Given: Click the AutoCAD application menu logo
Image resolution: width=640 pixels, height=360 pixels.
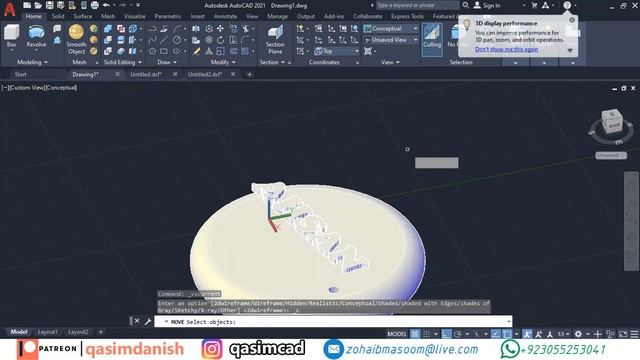Looking at the screenshot, I should pyautogui.click(x=9, y=9).
